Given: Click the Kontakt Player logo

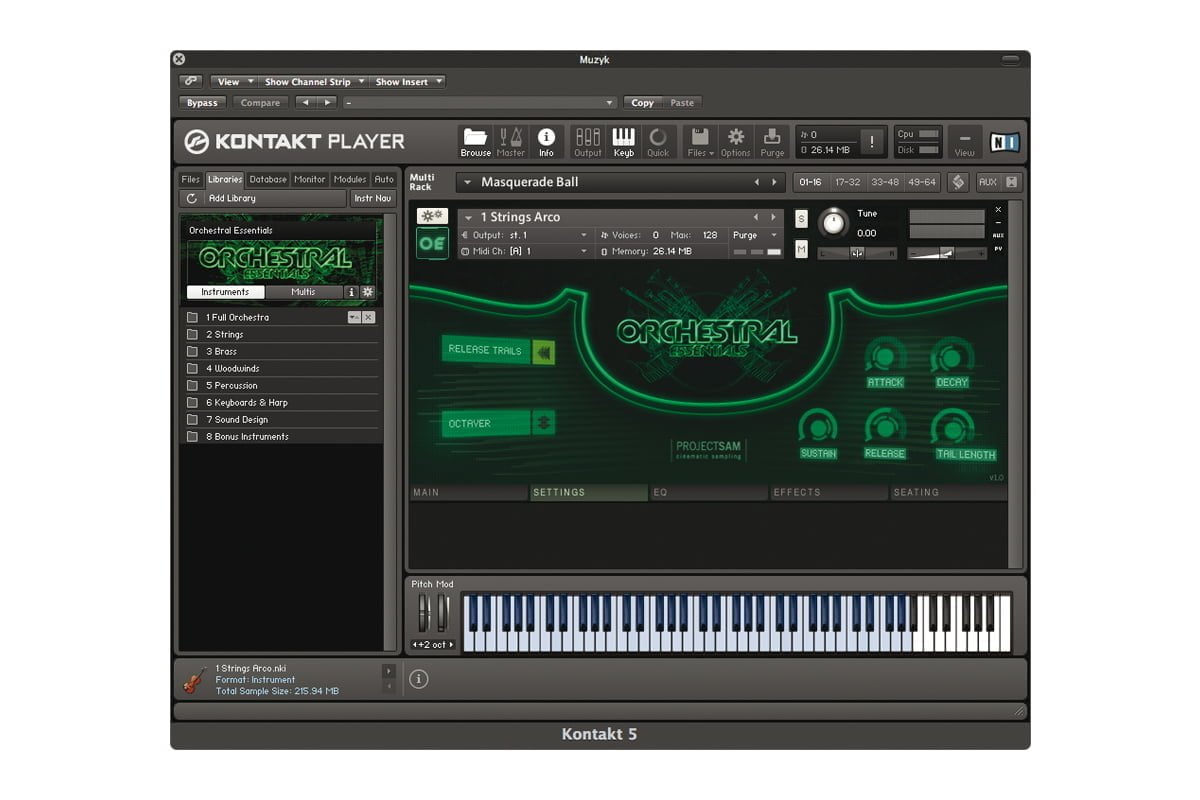Looking at the screenshot, I should pos(295,142).
